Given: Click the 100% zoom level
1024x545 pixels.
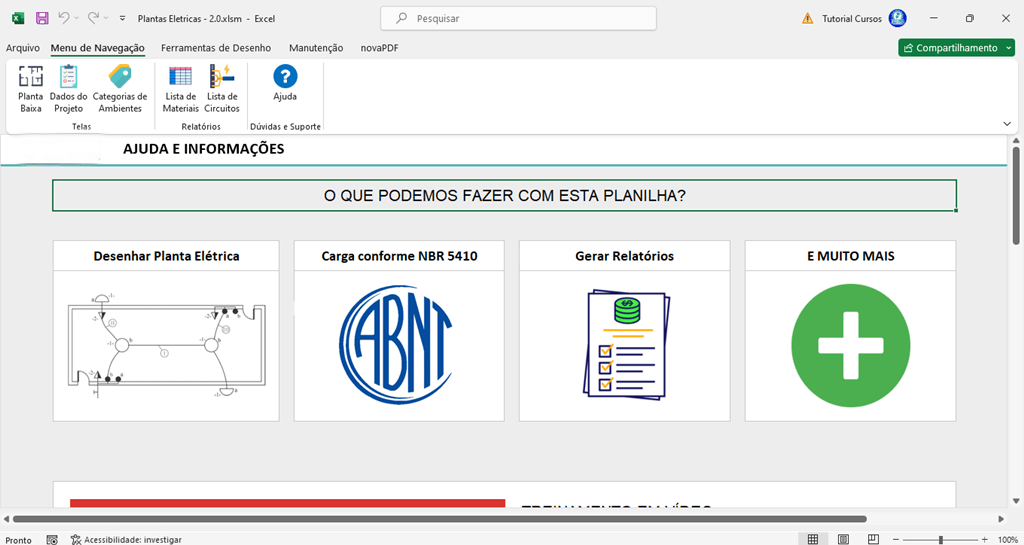Looking at the screenshot, I should tap(1008, 540).
